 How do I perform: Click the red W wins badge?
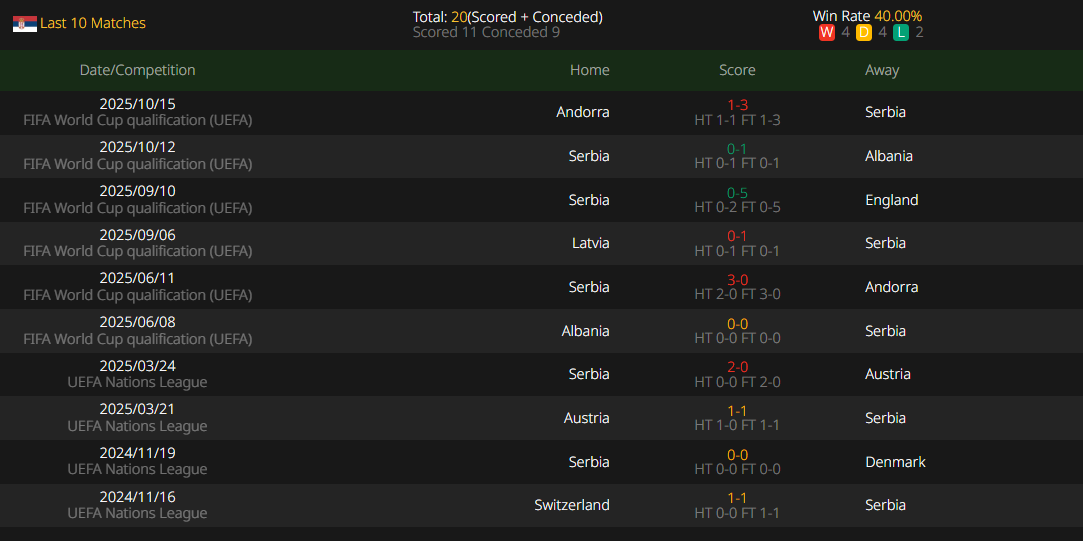[826, 32]
